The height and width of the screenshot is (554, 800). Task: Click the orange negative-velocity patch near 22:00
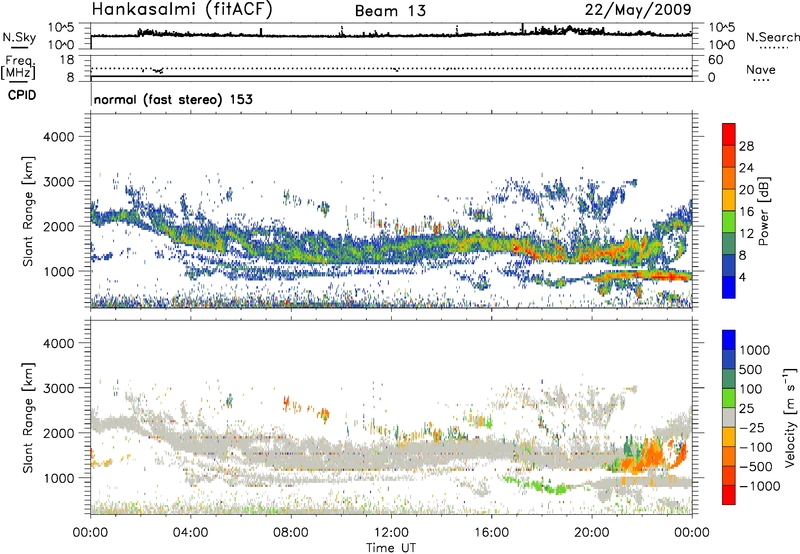(x=647, y=457)
